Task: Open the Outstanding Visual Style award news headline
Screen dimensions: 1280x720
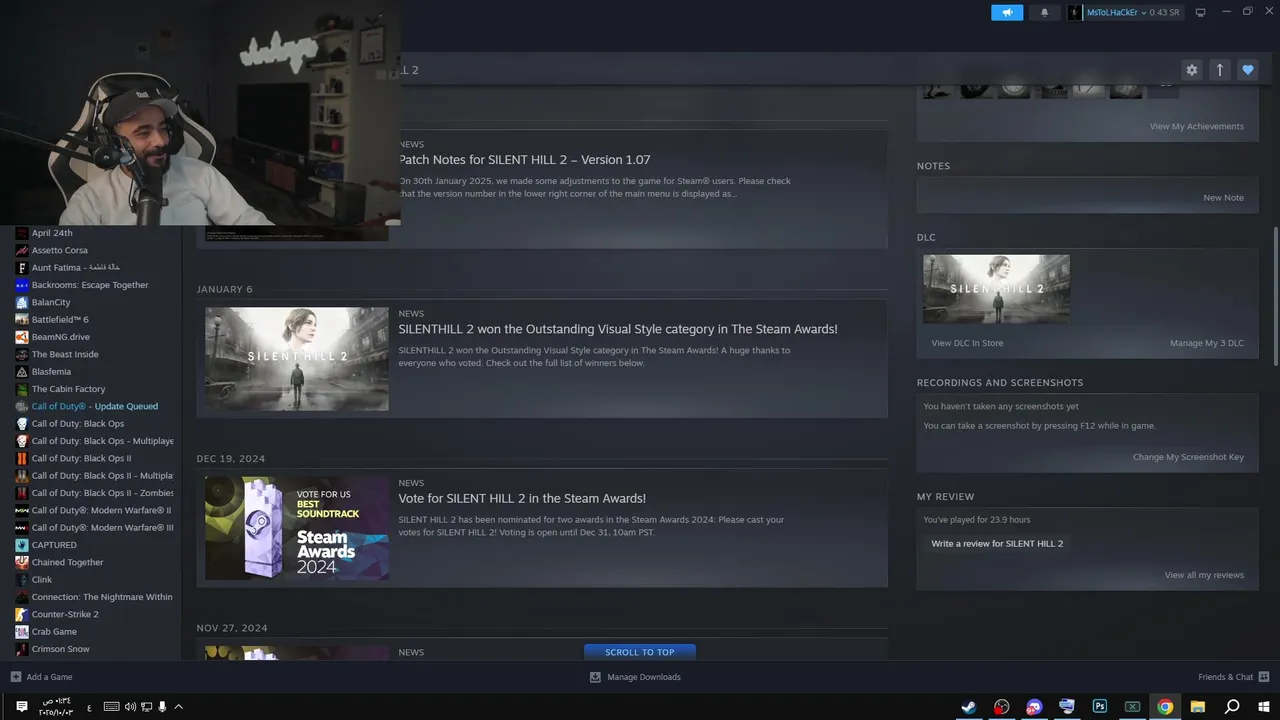Action: click(x=618, y=329)
